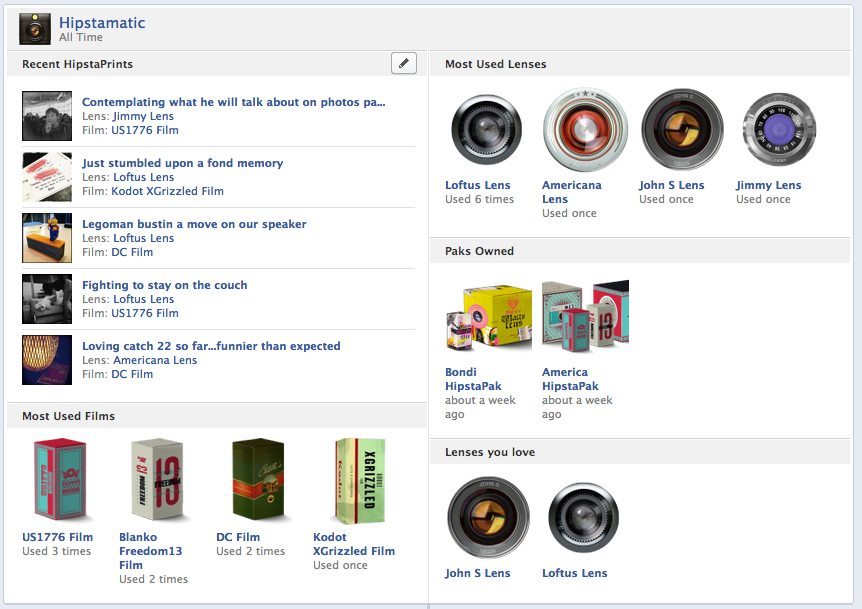Open the 'Just stumbled upon a fond memory' title
Viewport: 862px width, 609px height.
pos(183,163)
